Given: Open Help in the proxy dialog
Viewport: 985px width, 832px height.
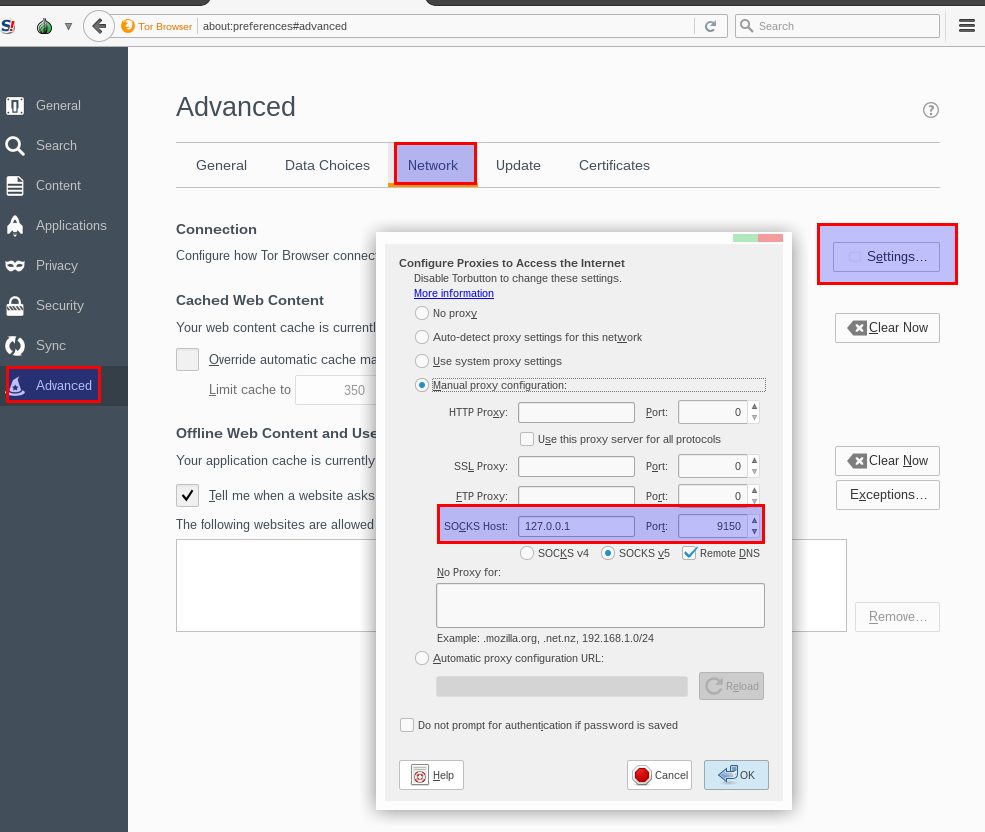Looking at the screenshot, I should click(432, 775).
